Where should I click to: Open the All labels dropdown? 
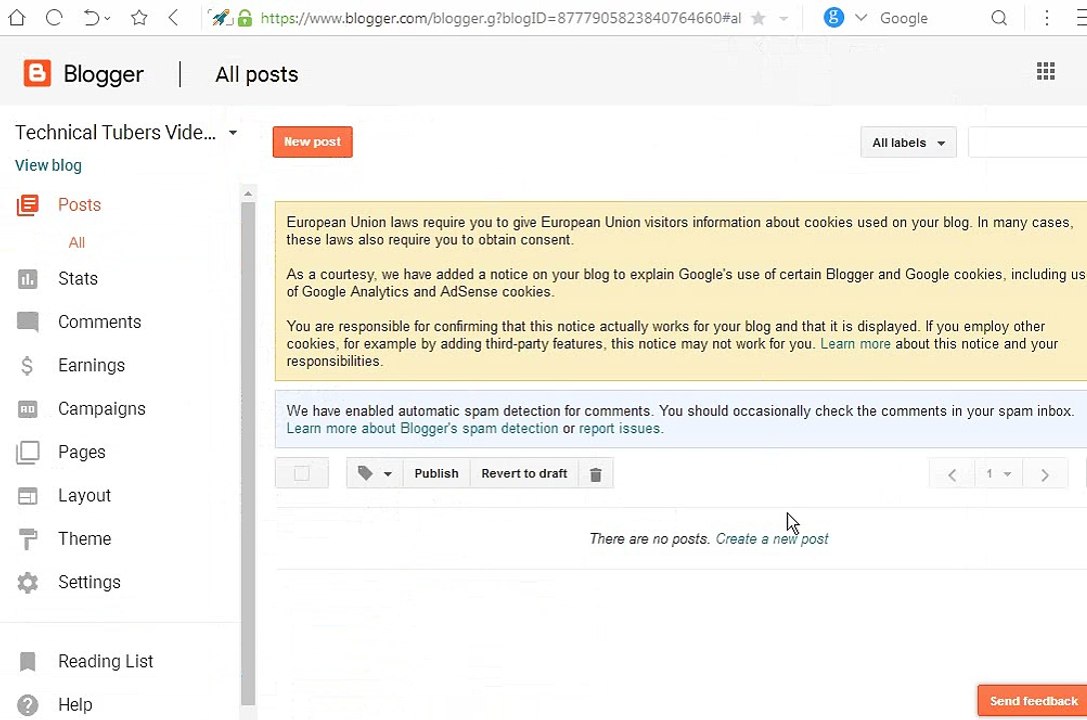(x=908, y=143)
